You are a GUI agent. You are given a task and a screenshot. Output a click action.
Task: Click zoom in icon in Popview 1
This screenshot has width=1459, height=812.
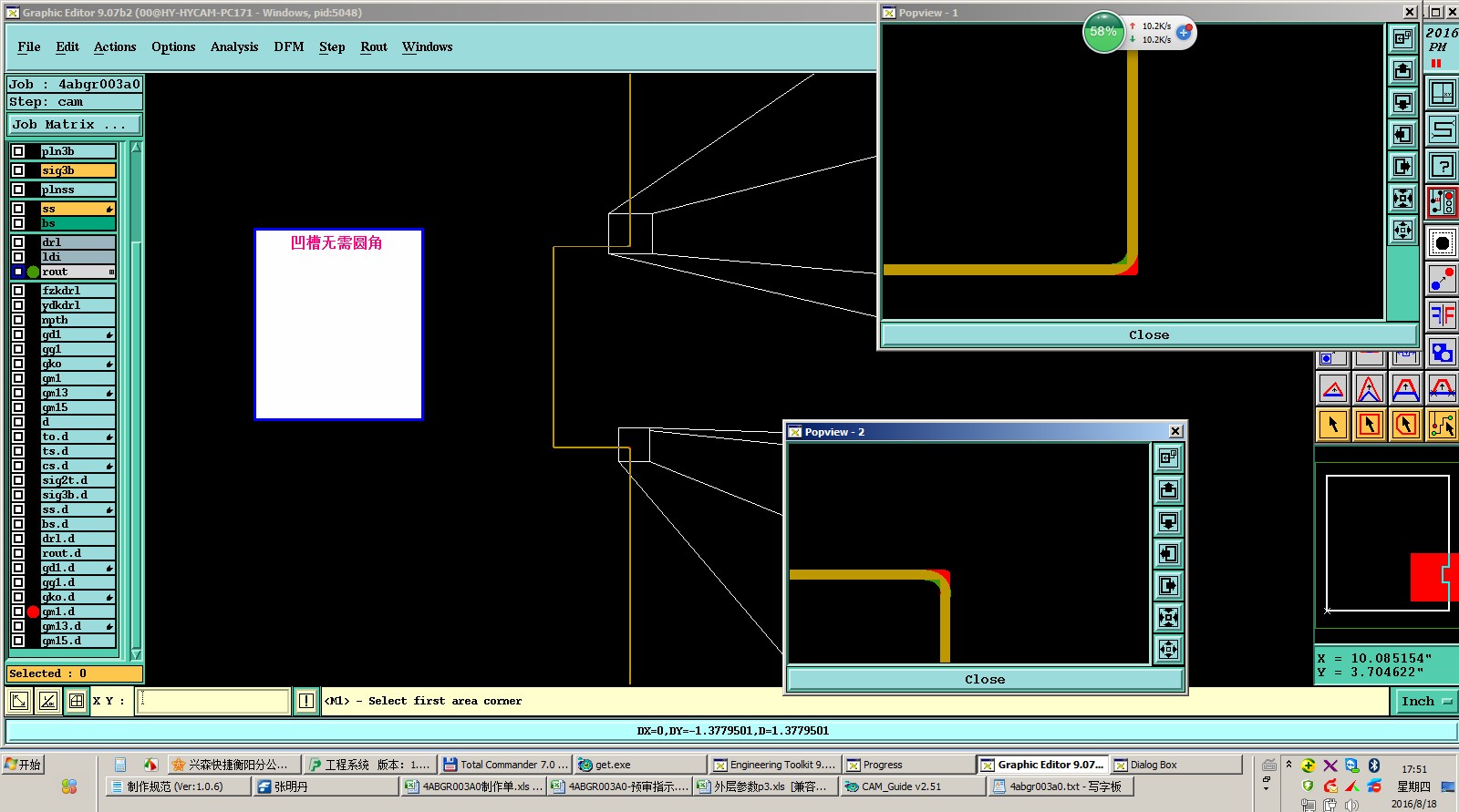pyautogui.click(x=1402, y=199)
